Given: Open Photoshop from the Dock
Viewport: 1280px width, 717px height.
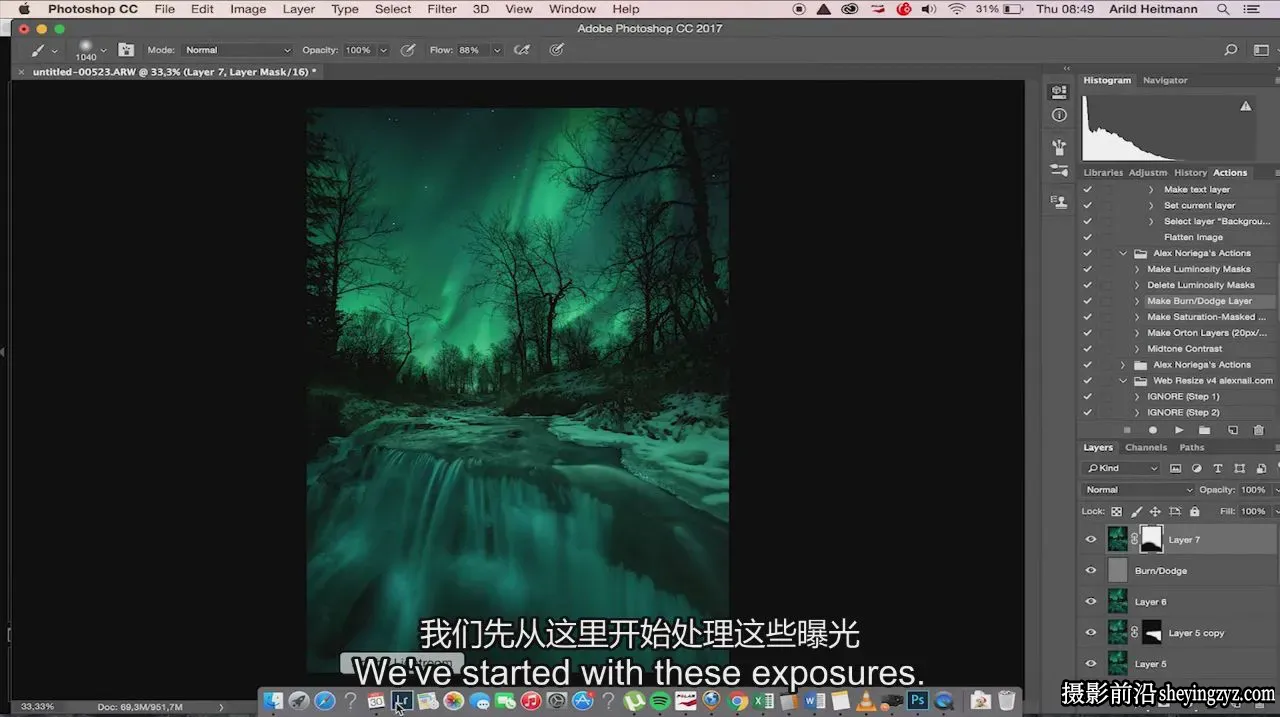Looking at the screenshot, I should (x=916, y=701).
